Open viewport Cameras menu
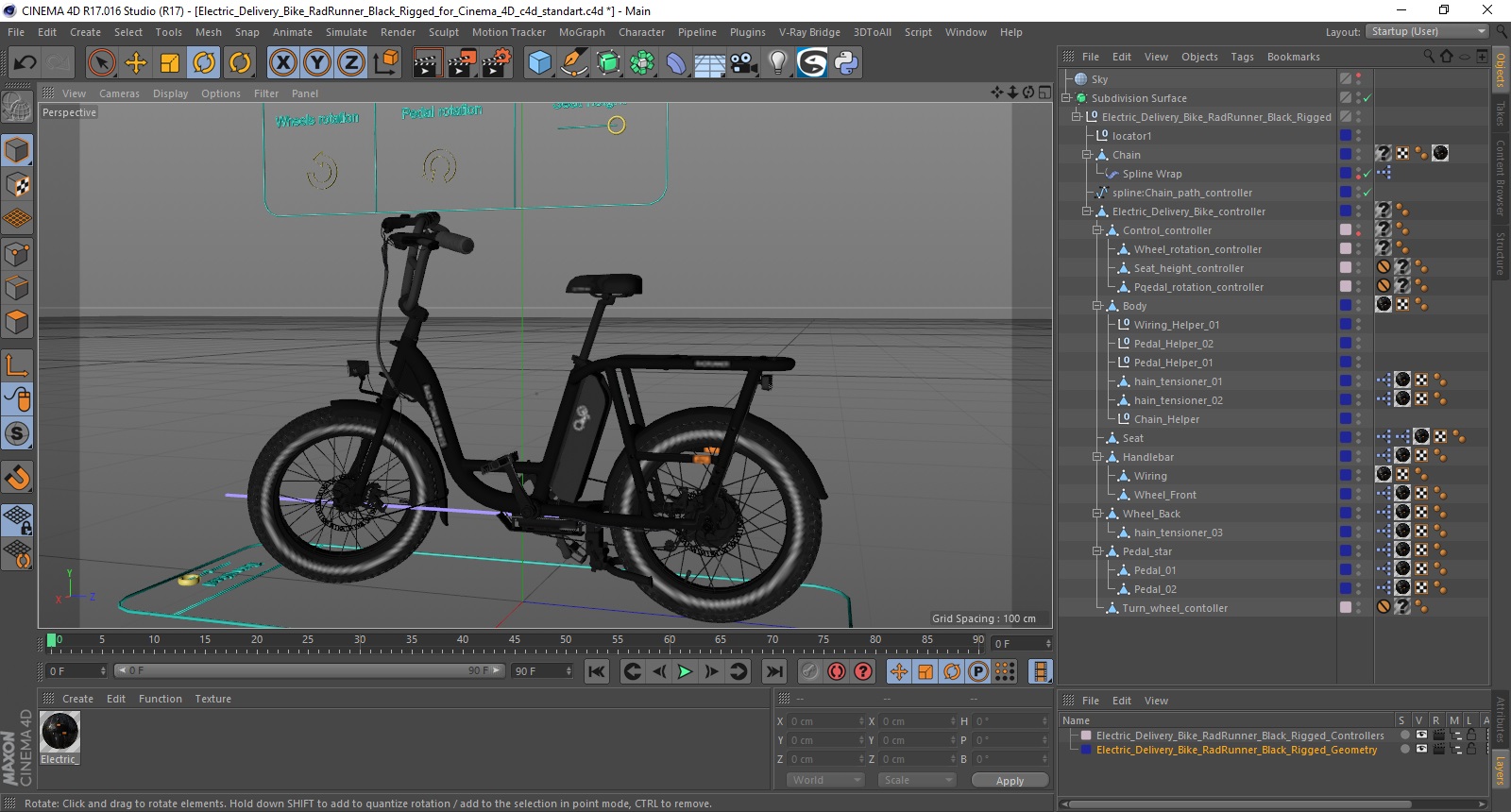This screenshot has width=1511, height=812. click(x=119, y=93)
